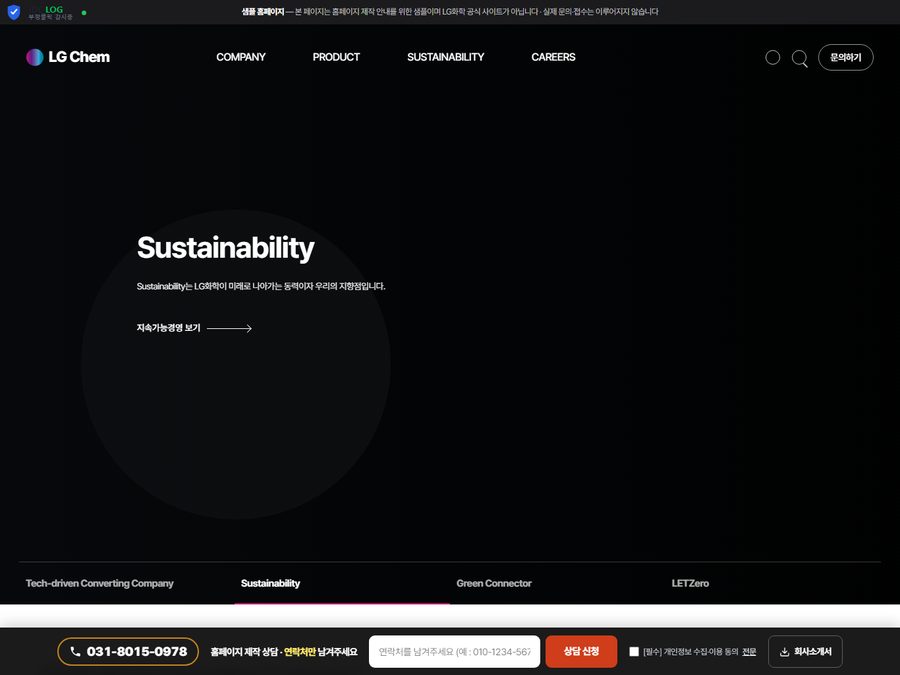
Task: Download the 회사소개서 company brochure
Action: [x=805, y=651]
